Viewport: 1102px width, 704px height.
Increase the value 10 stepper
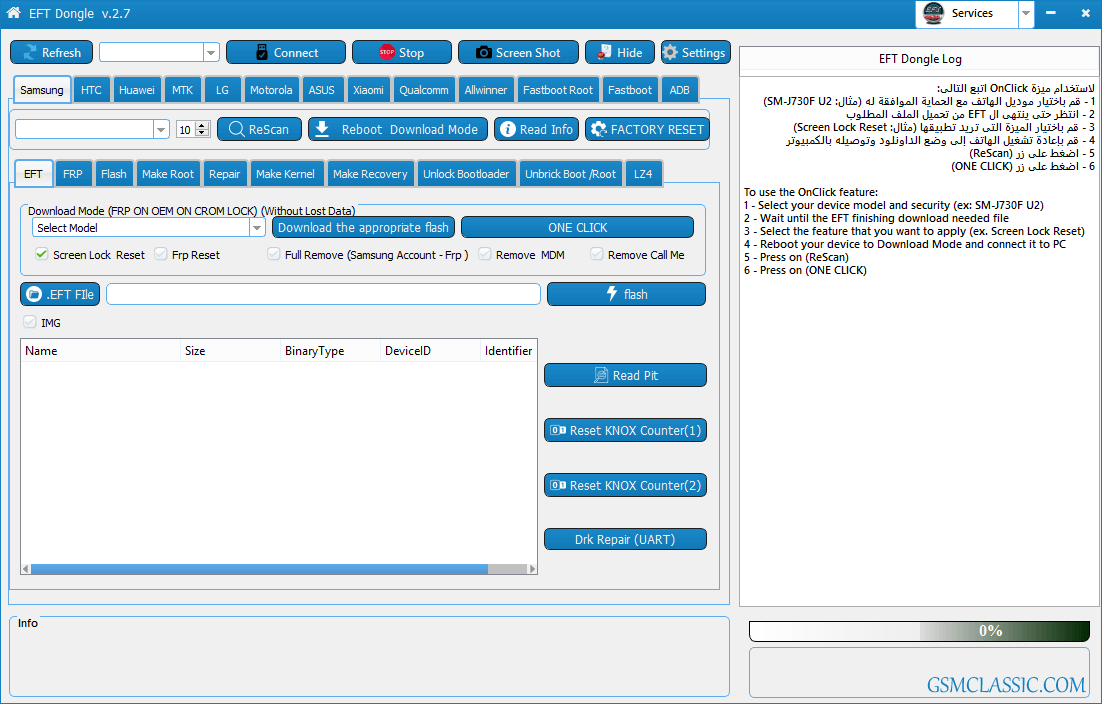tap(202, 126)
